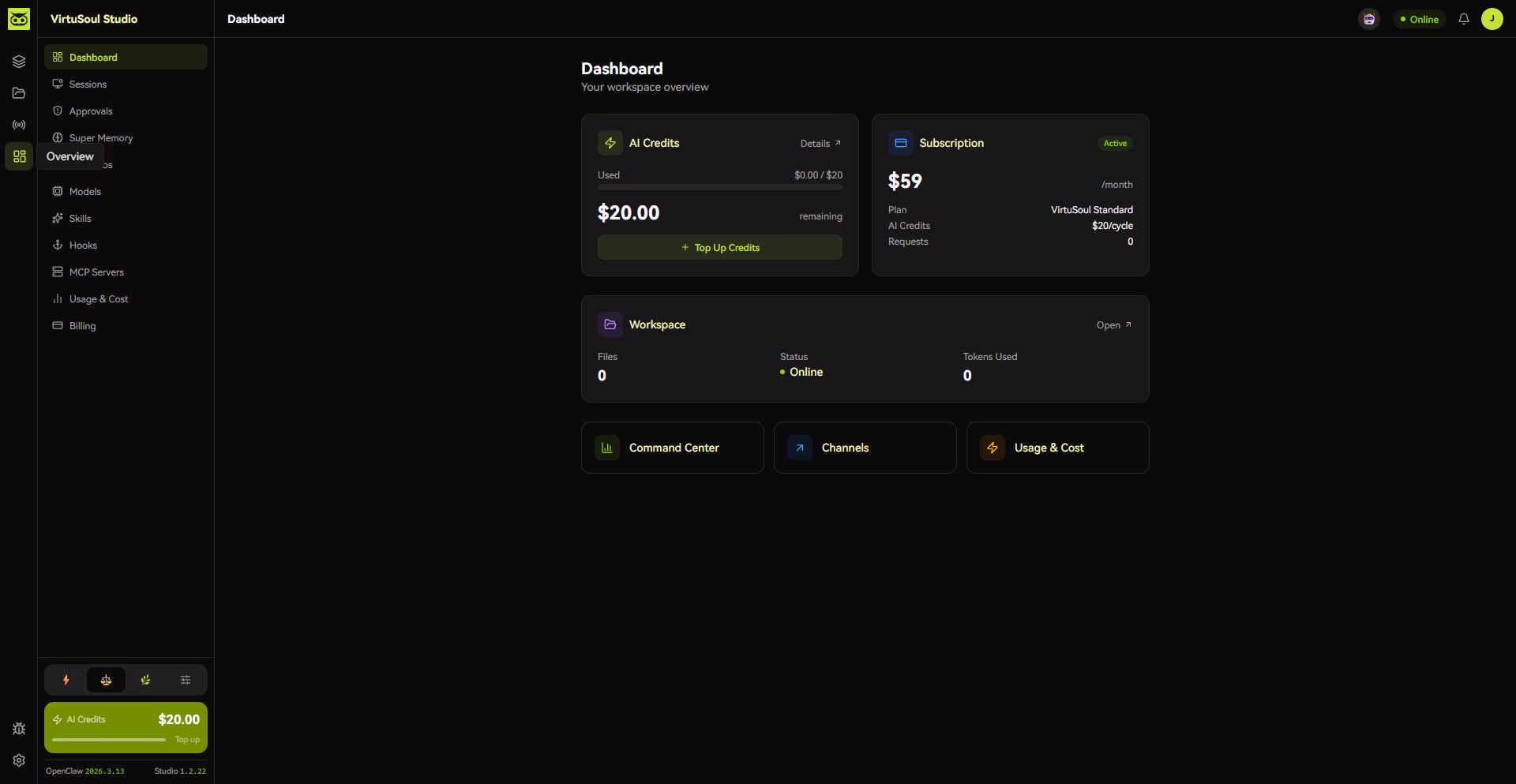The width and height of the screenshot is (1516, 784).
Task: Click the Subscription card icon
Action: [x=901, y=143]
